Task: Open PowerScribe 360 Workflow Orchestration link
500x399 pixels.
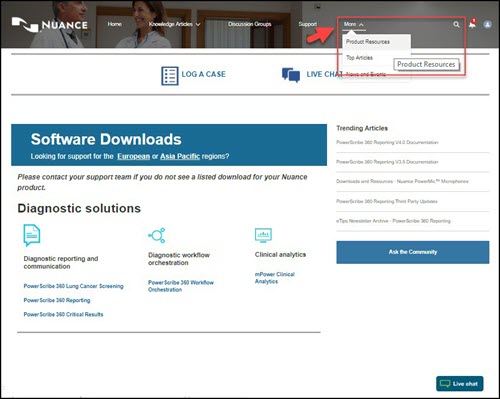Action: click(x=181, y=286)
